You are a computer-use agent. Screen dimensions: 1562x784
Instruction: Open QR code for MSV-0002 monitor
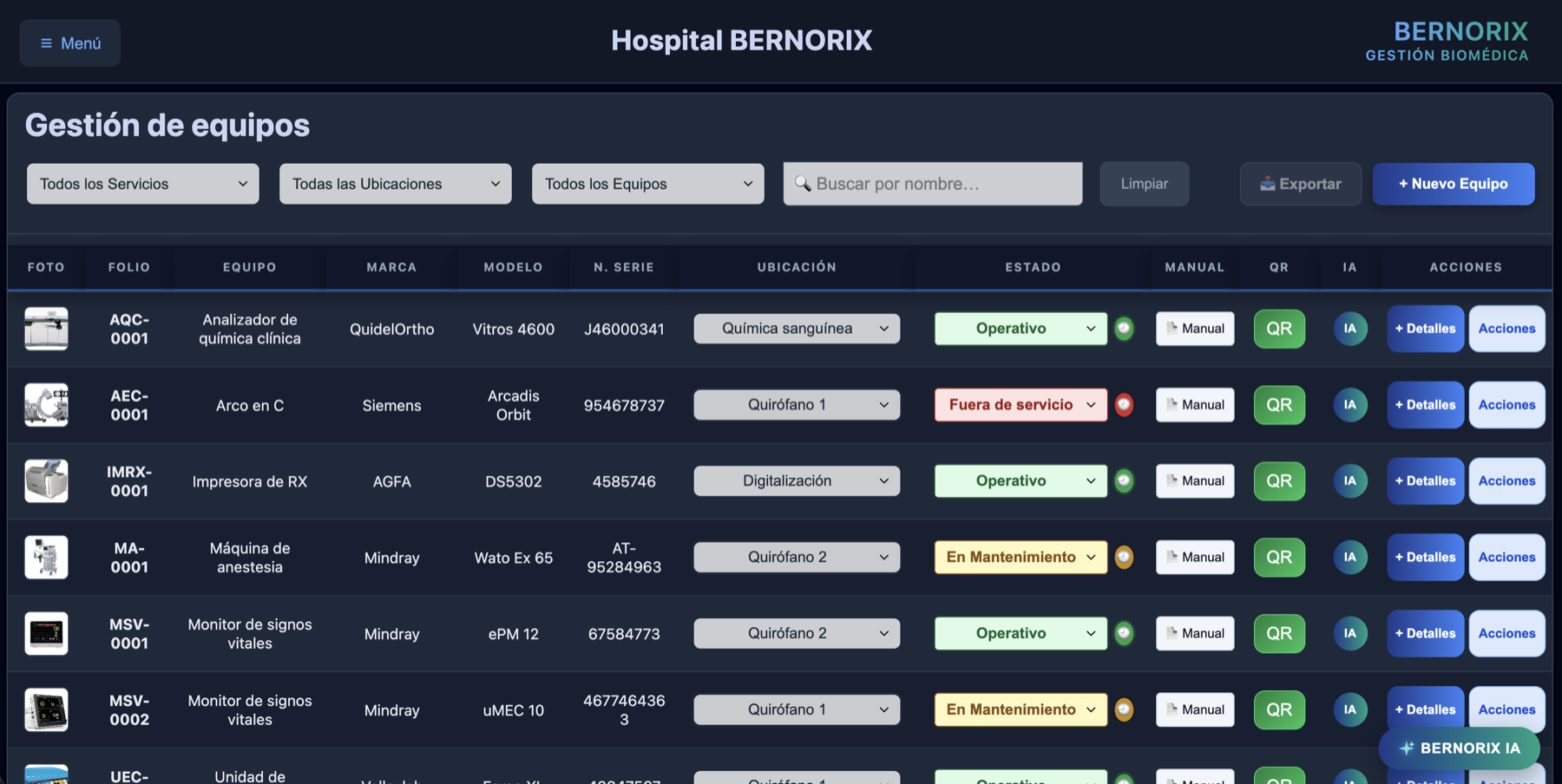(1279, 710)
